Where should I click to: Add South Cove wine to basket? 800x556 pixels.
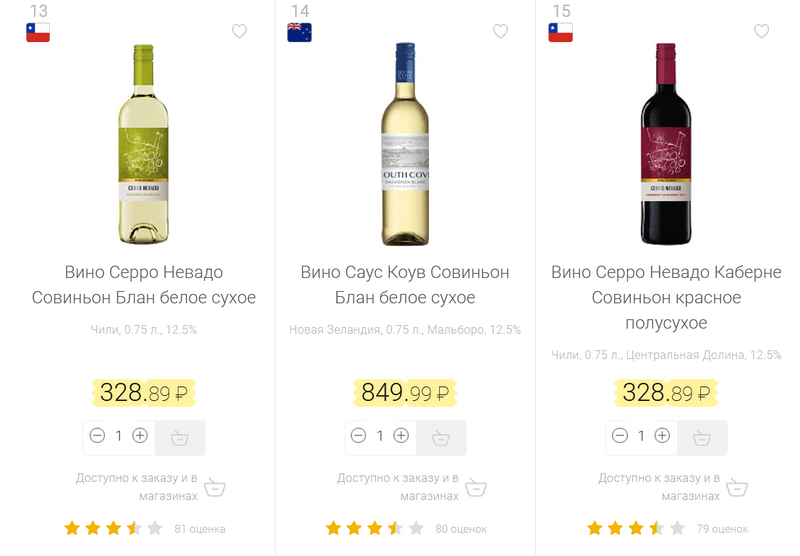pos(441,437)
